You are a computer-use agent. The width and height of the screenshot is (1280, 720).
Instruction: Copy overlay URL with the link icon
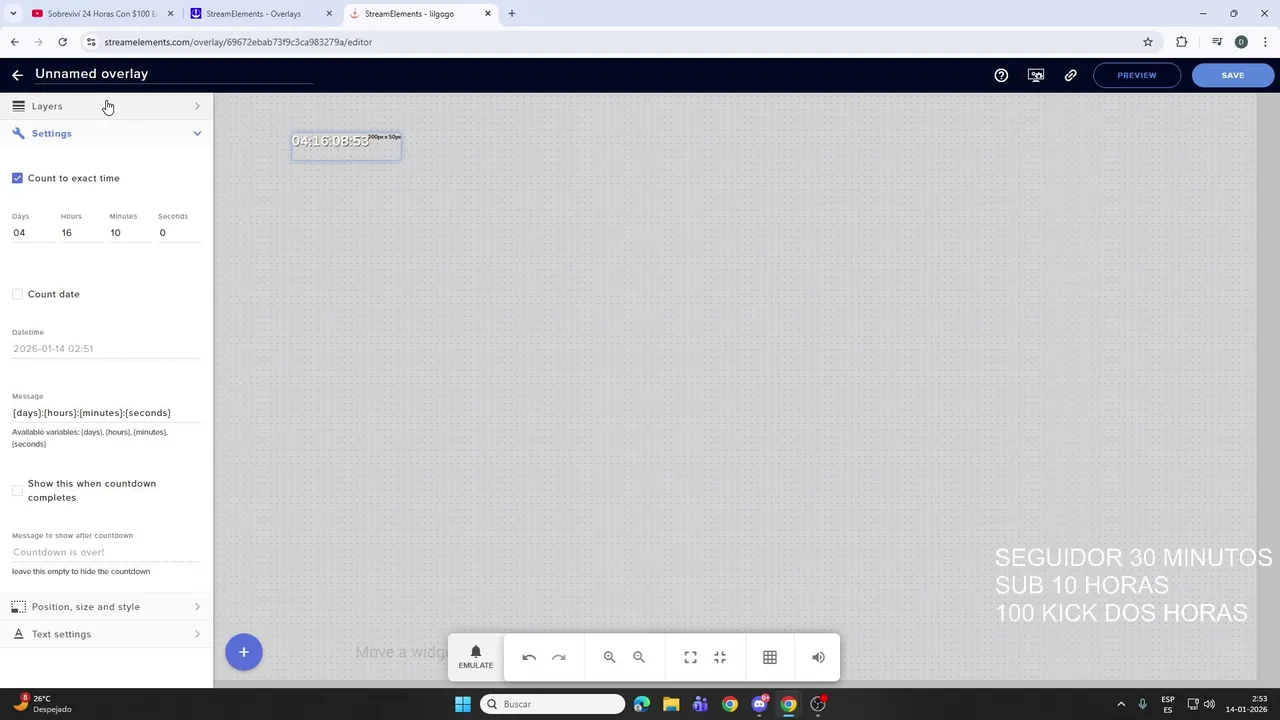(1070, 75)
